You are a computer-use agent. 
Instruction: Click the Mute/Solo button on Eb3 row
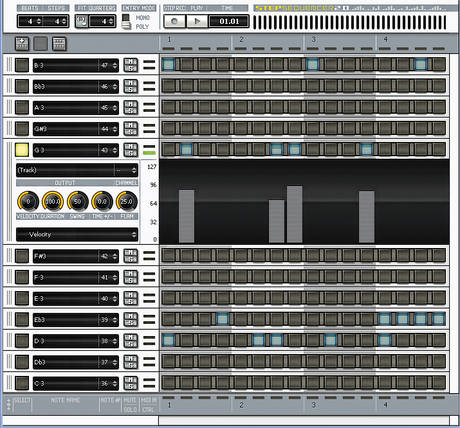coord(131,319)
